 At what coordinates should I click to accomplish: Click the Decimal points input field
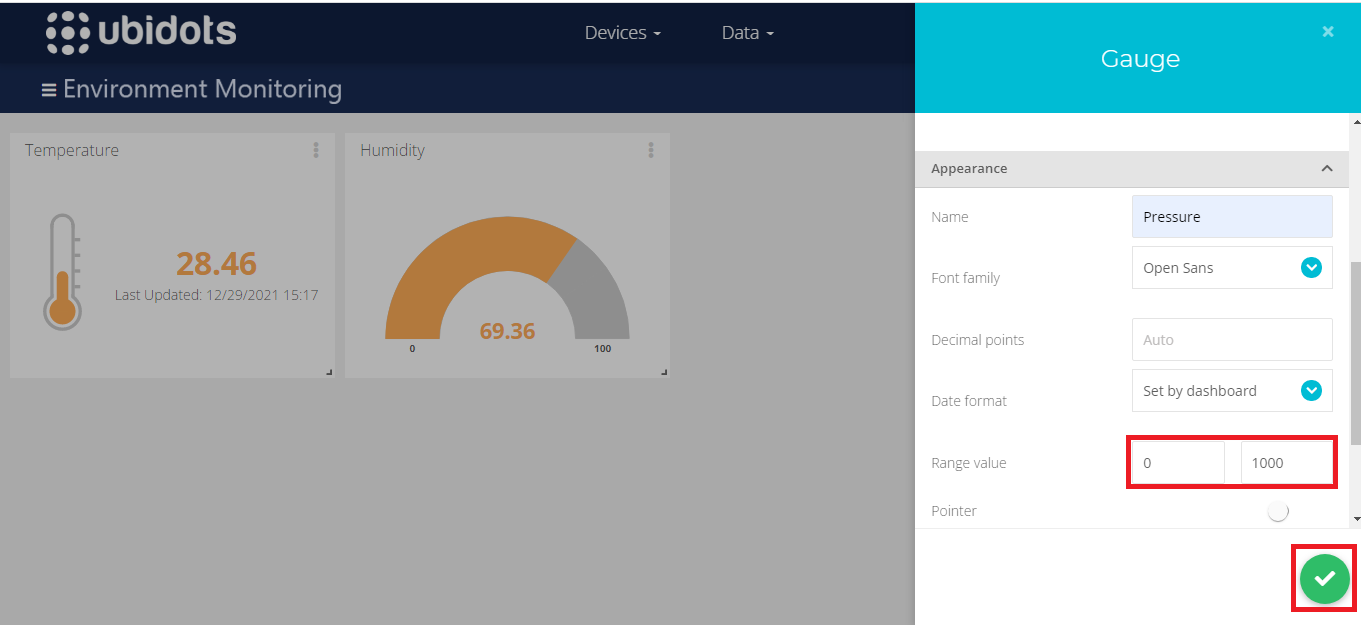(x=1232, y=340)
